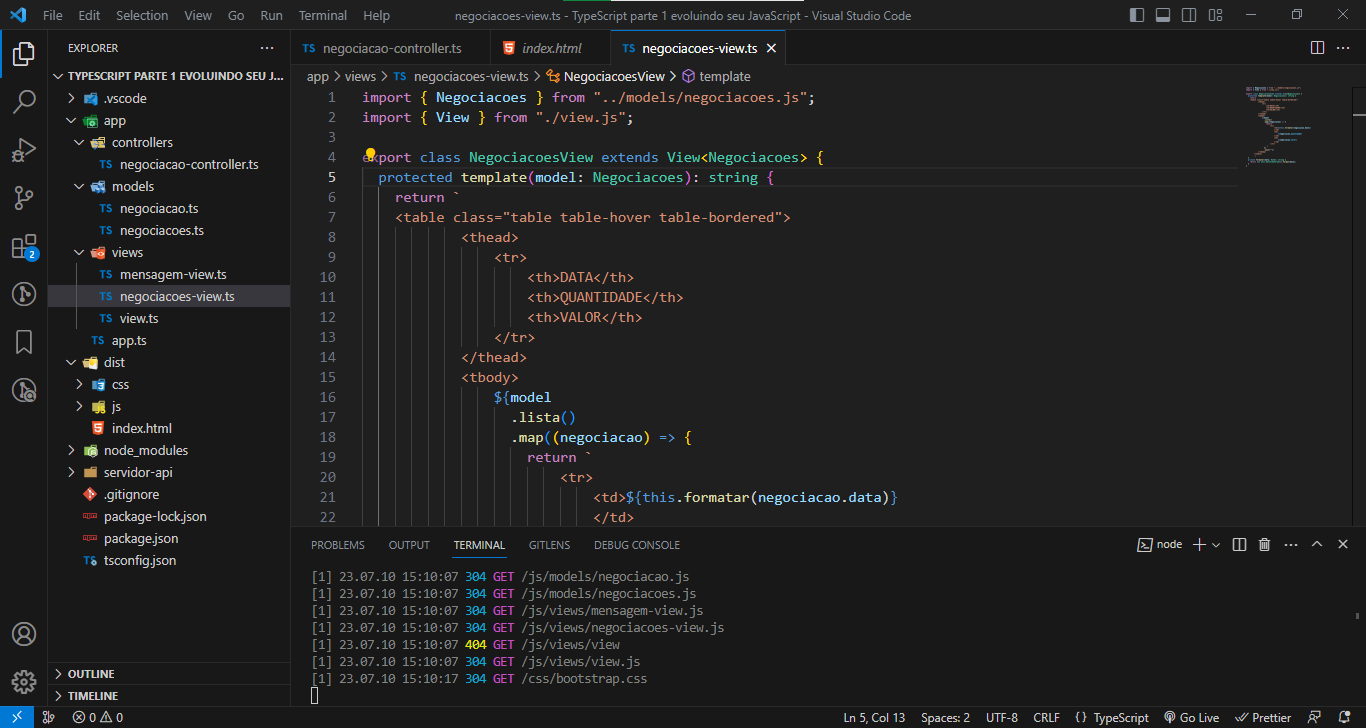Switch to PROBLEMS panel tab
The width and height of the screenshot is (1366, 728).
[x=338, y=545]
